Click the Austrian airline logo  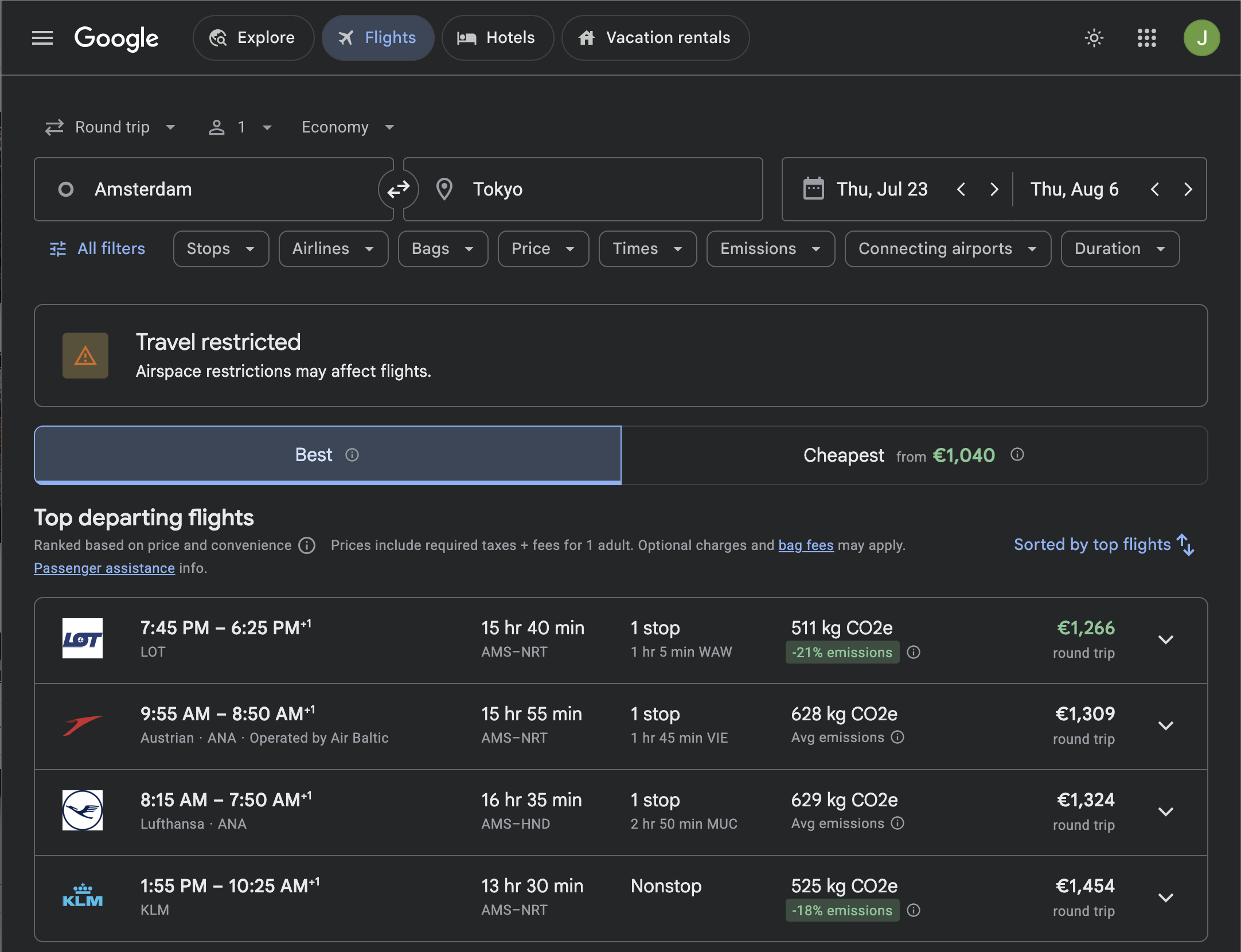pos(83,724)
